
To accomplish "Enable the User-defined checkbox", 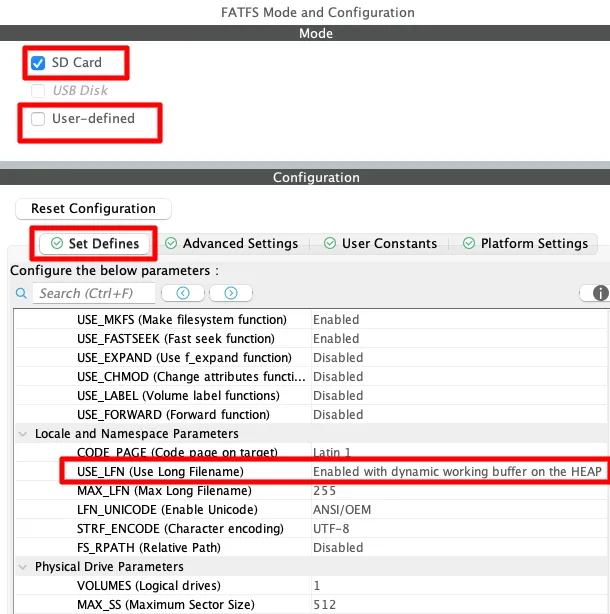I will 38,119.
